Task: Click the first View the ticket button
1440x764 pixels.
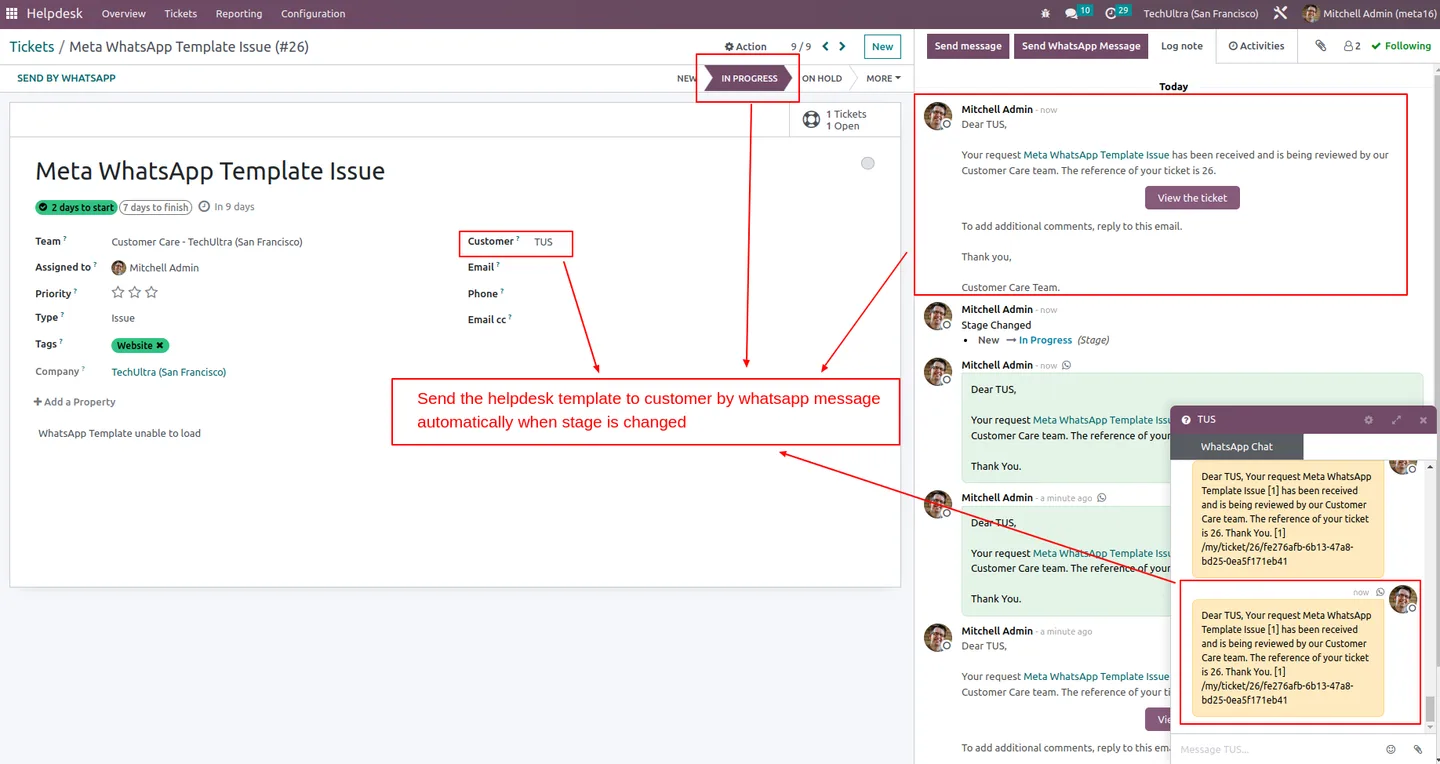Action: [x=1192, y=198]
